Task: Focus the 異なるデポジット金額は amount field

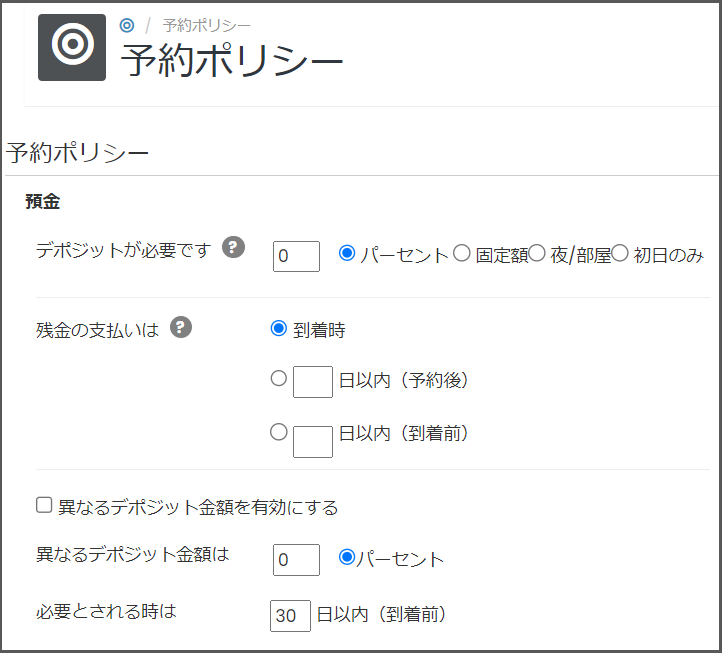Action: click(x=296, y=560)
